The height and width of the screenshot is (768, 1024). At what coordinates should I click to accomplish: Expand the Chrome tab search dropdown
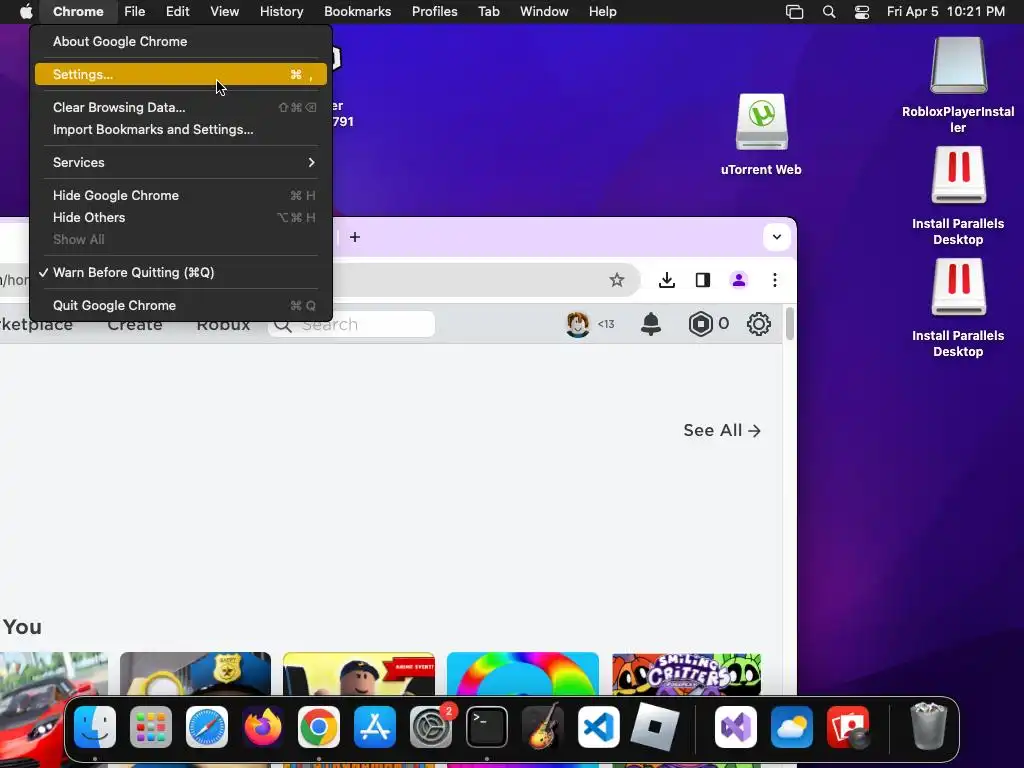pyautogui.click(x=776, y=236)
